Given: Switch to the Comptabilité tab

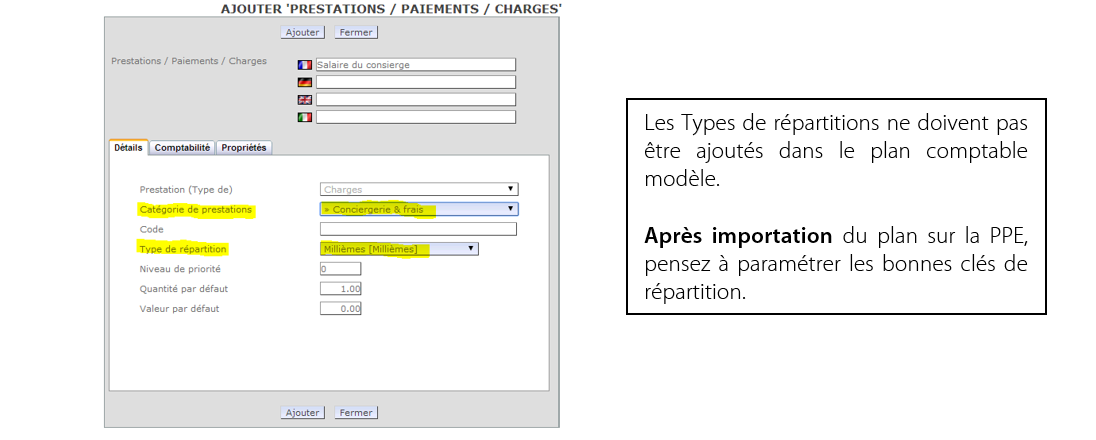Looking at the screenshot, I should [182, 147].
